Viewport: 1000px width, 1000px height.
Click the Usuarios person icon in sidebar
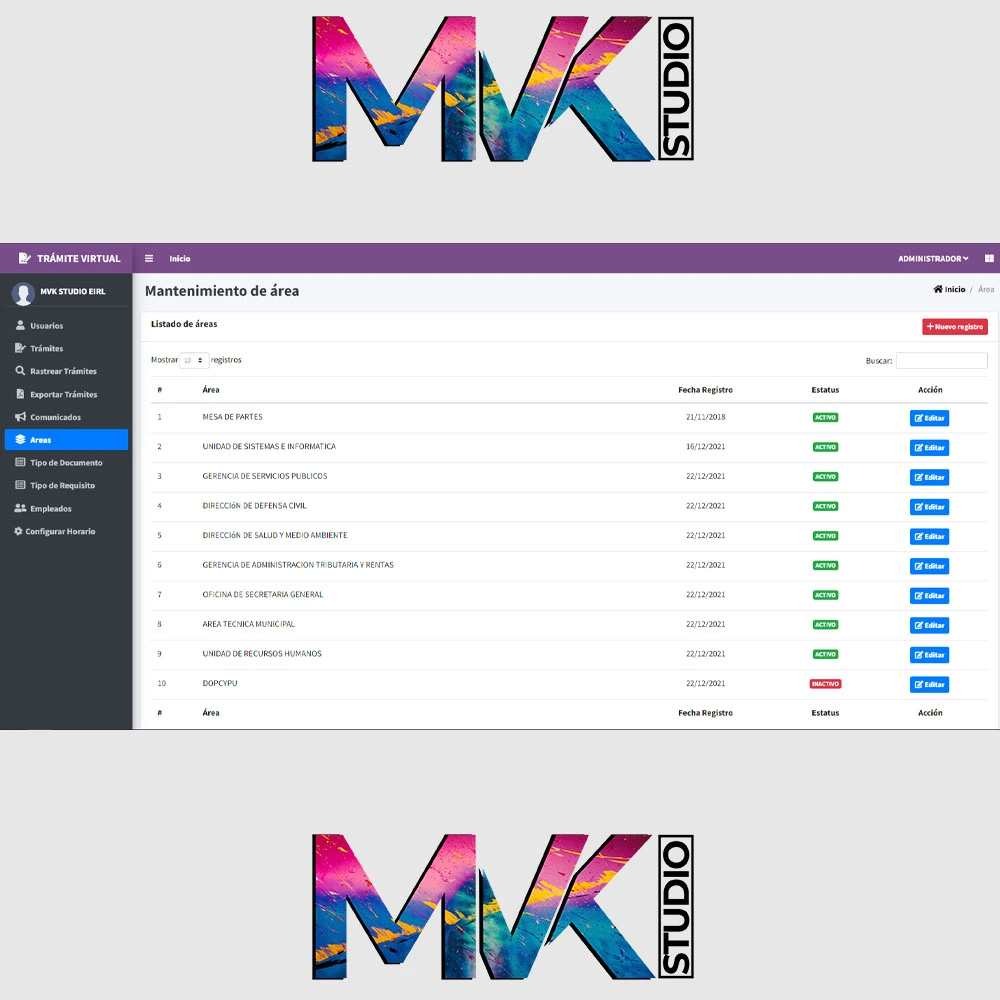[20, 325]
